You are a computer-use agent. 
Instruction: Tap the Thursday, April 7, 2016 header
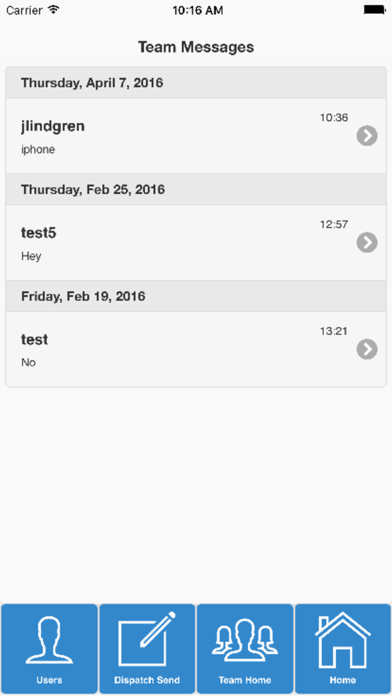[x=196, y=83]
